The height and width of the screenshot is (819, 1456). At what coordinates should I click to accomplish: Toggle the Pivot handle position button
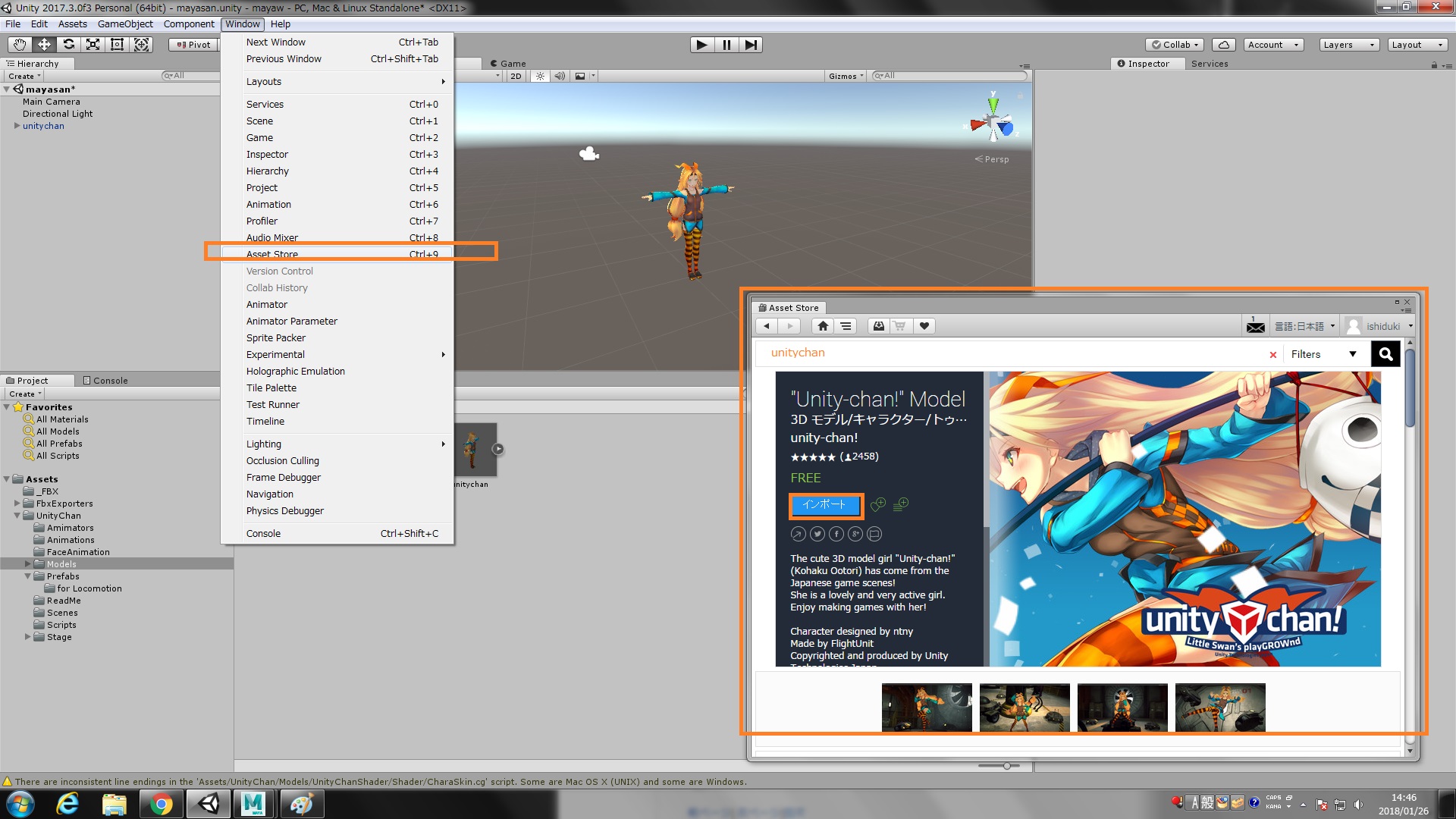[193, 45]
